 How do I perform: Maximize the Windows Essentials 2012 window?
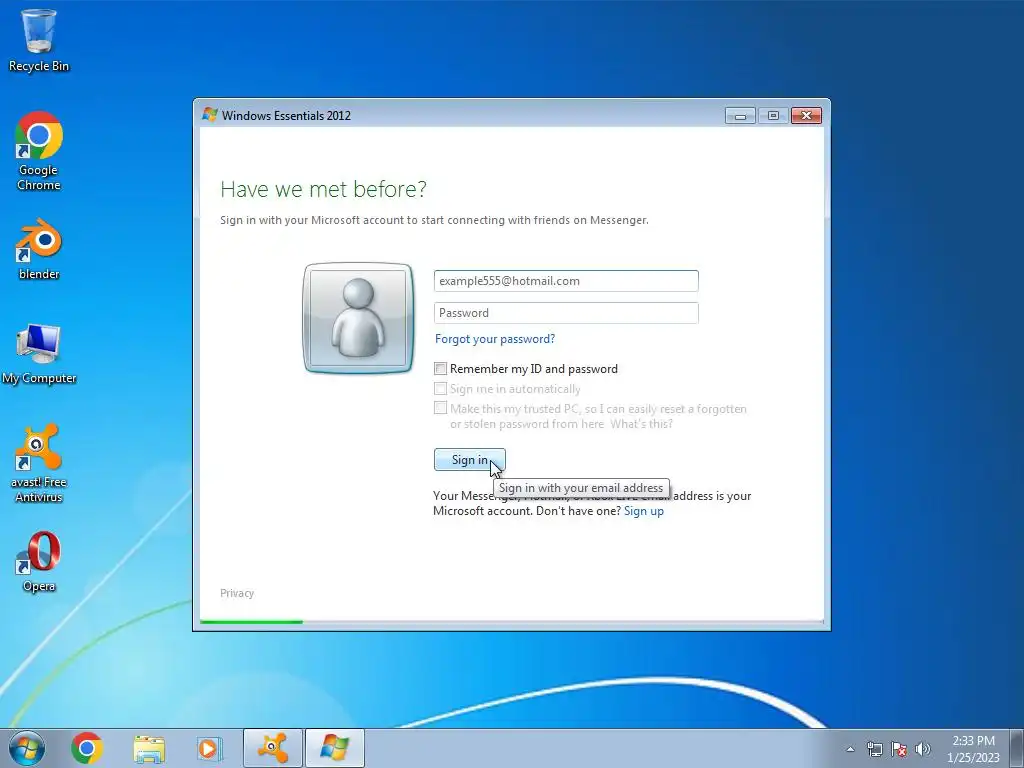pyautogui.click(x=773, y=116)
